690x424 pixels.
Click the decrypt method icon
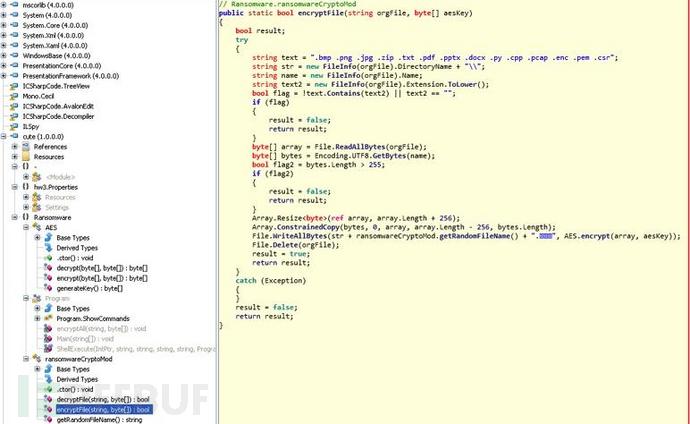coord(48,268)
